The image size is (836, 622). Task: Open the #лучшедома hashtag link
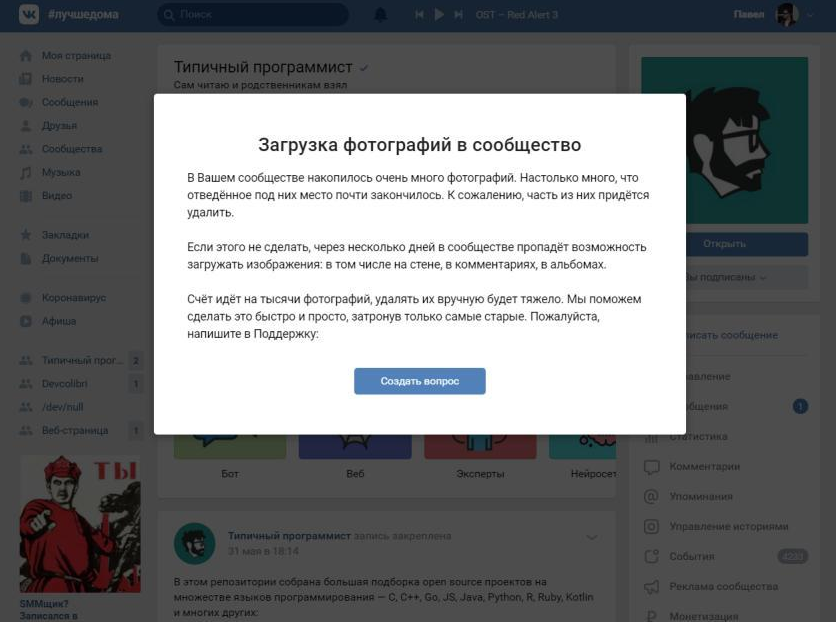click(83, 14)
